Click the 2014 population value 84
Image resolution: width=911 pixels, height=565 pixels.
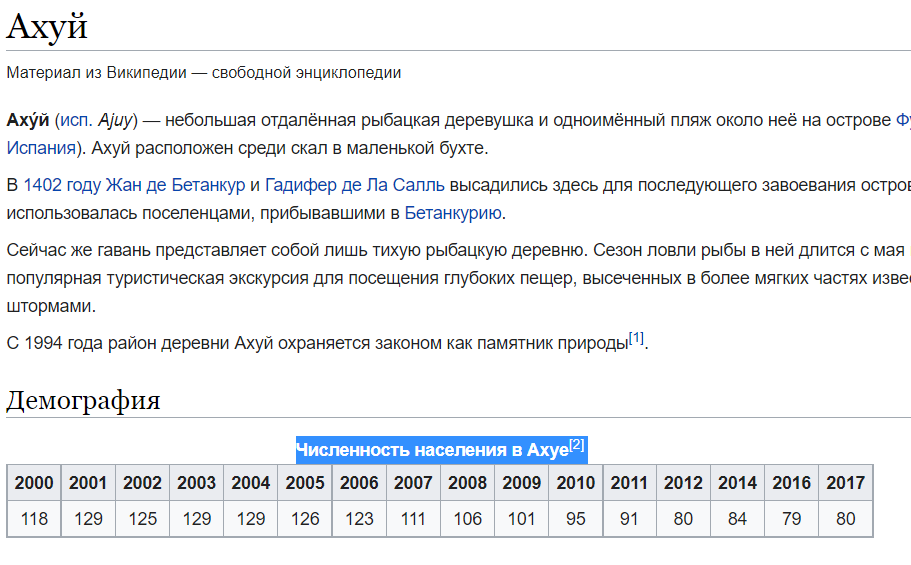[x=737, y=519]
